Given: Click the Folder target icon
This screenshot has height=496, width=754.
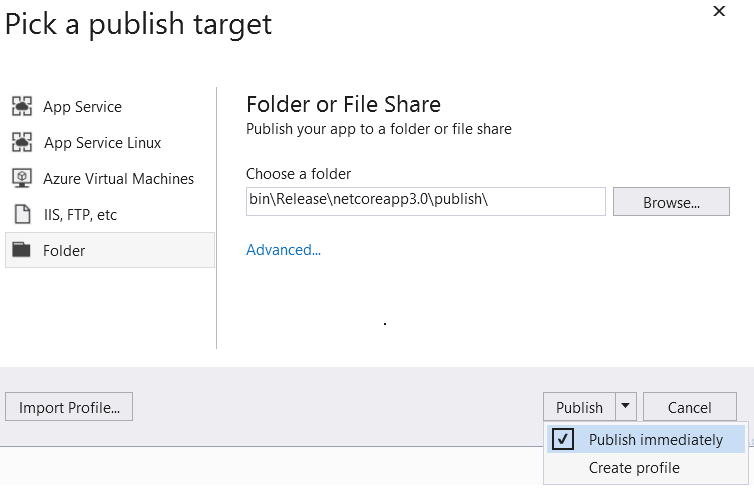Looking at the screenshot, I should [22, 250].
